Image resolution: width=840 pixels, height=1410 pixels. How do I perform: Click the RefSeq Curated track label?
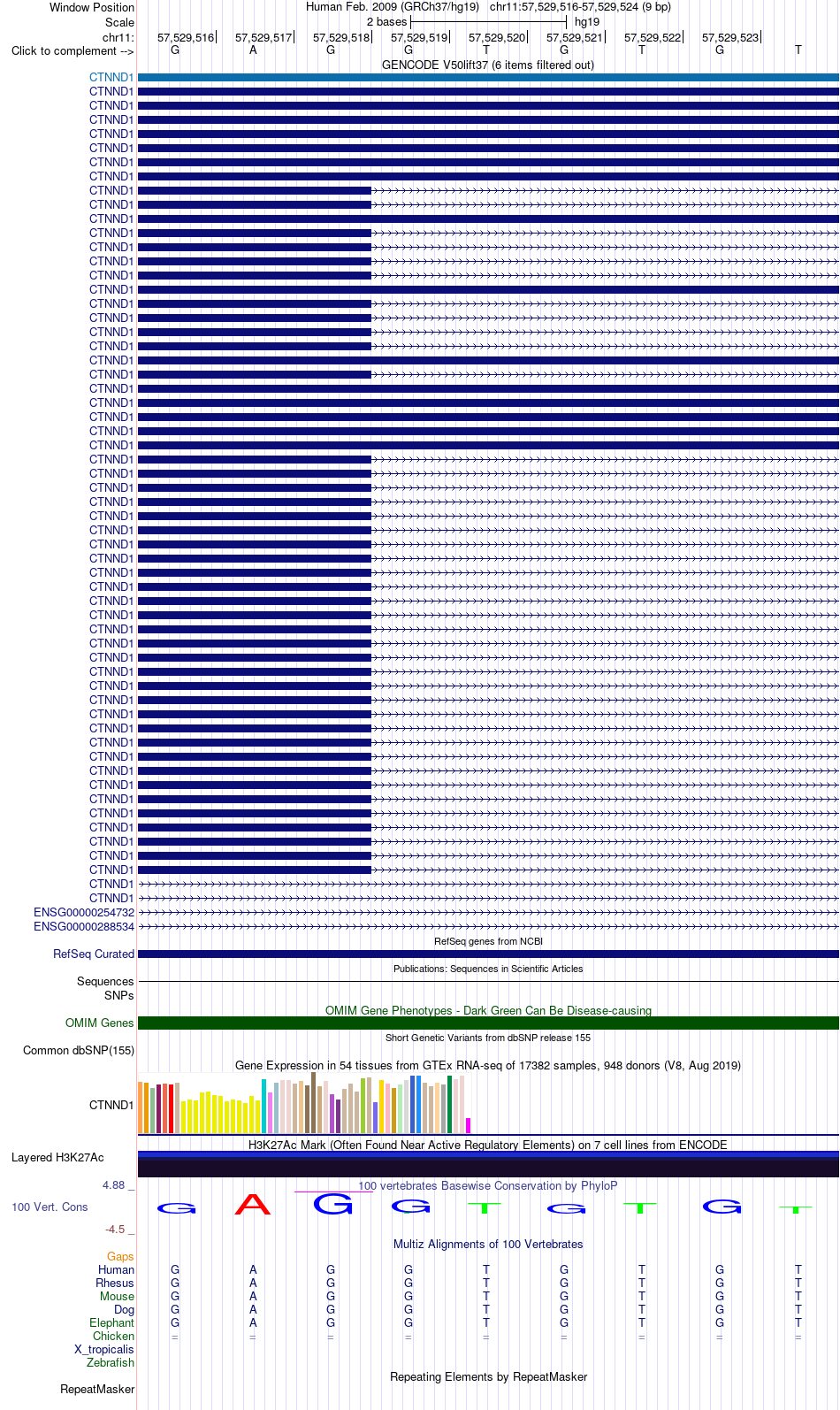click(94, 954)
